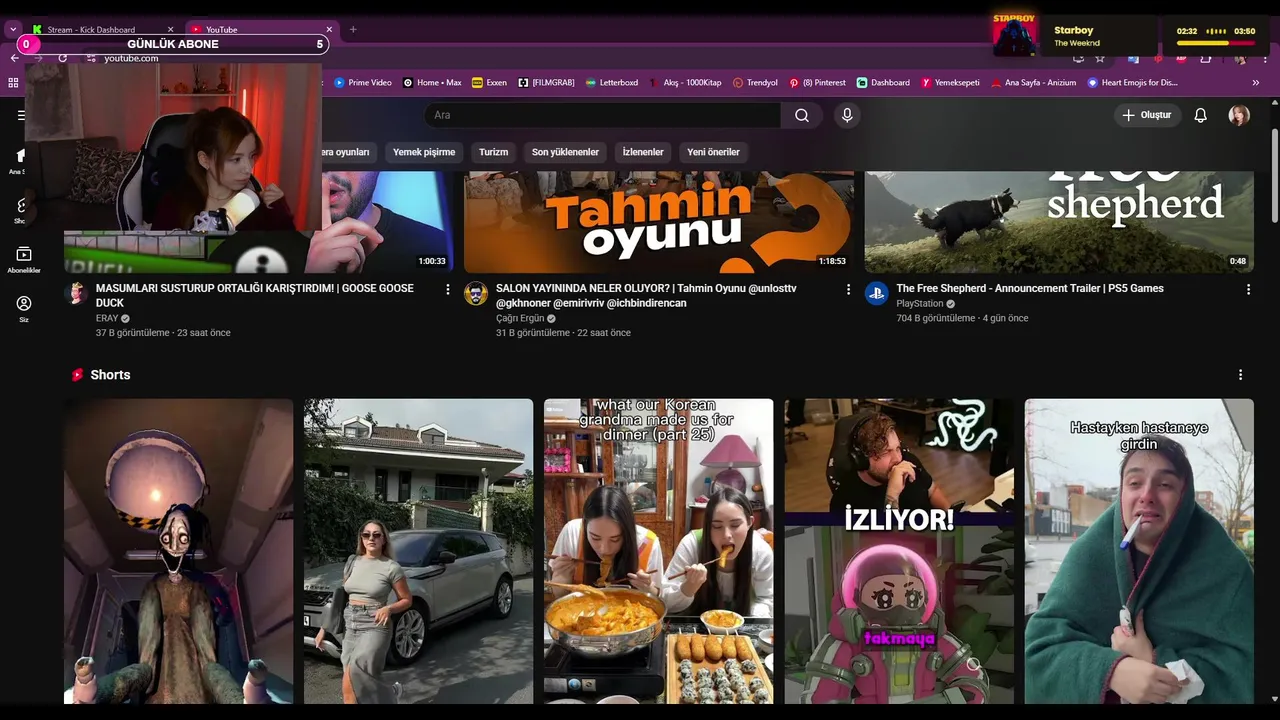
Task: Reload the page with the refresh icon
Action: click(x=63, y=58)
